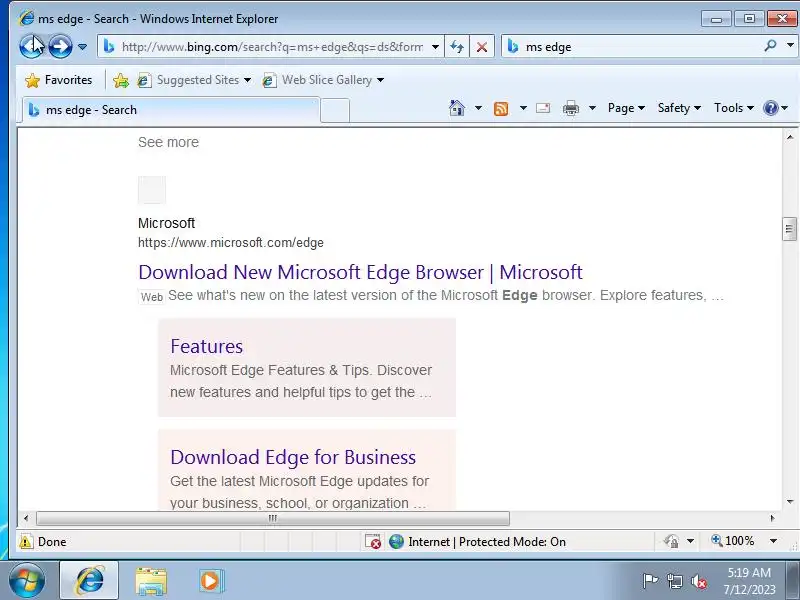The height and width of the screenshot is (600, 800).
Task: Click the muted volume tray icon
Action: pos(698,581)
